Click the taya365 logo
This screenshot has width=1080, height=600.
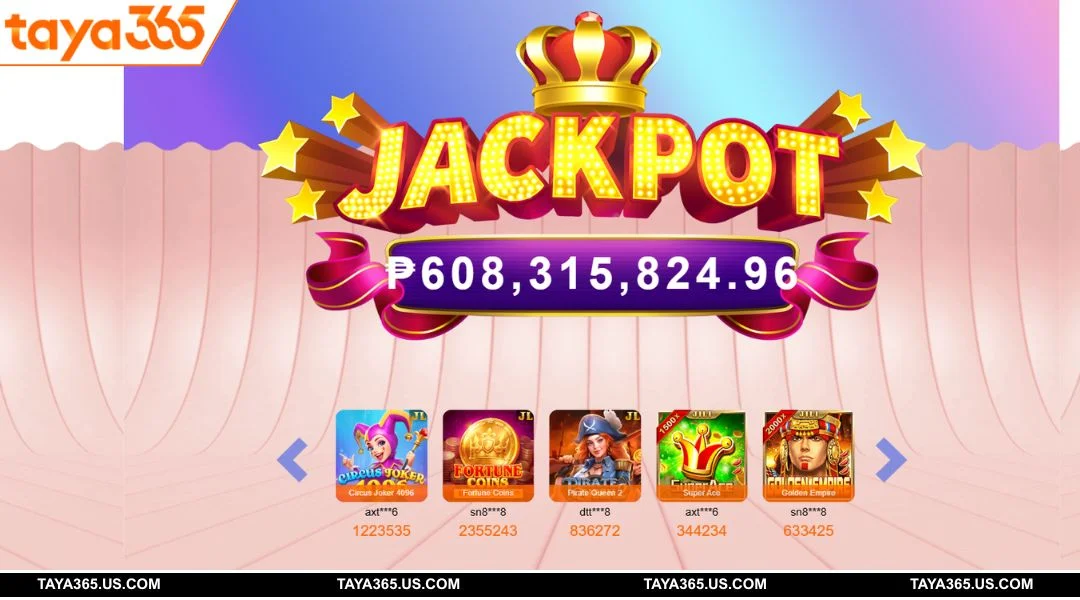pos(105,31)
